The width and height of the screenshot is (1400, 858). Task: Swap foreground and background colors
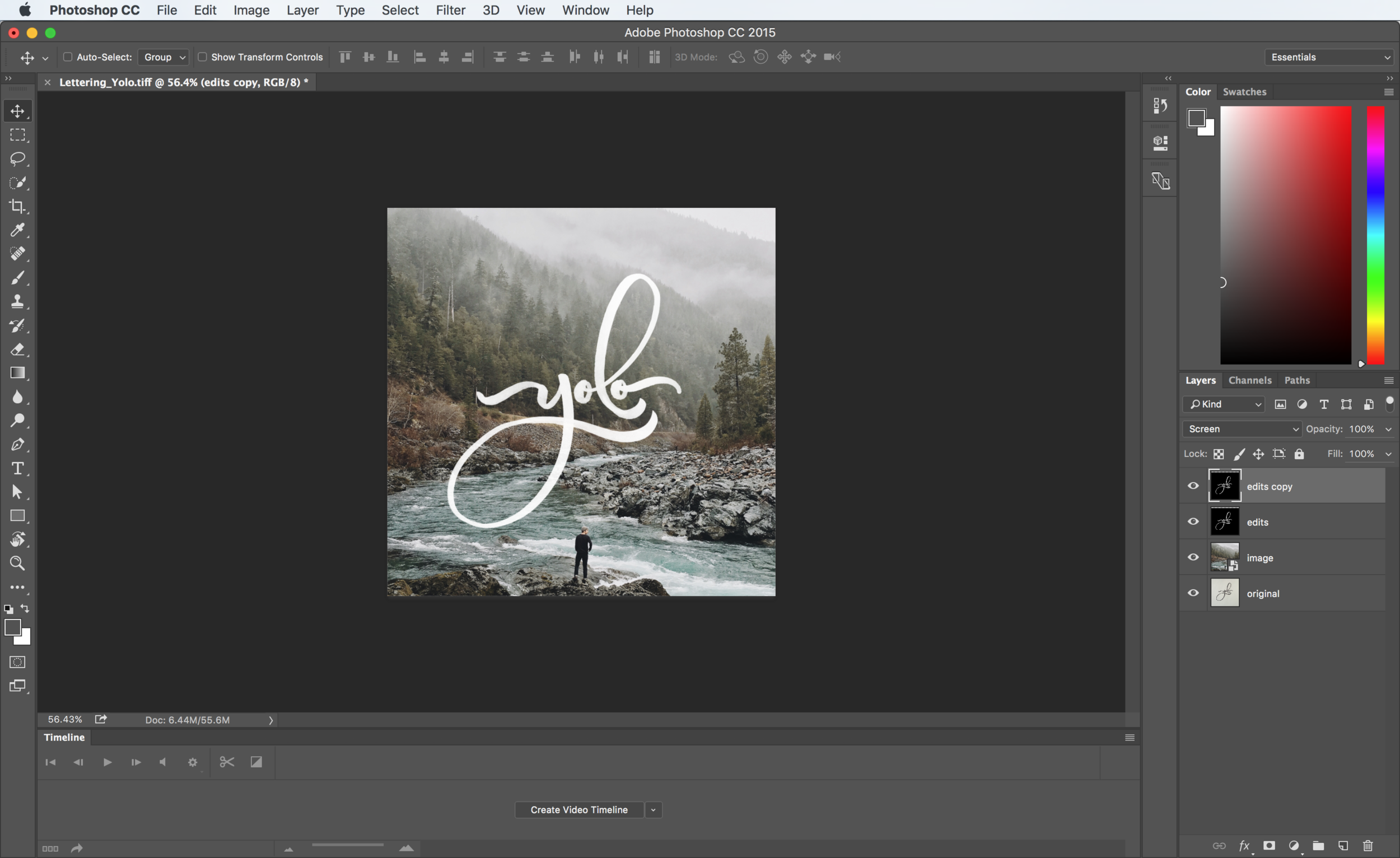pyautogui.click(x=25, y=609)
